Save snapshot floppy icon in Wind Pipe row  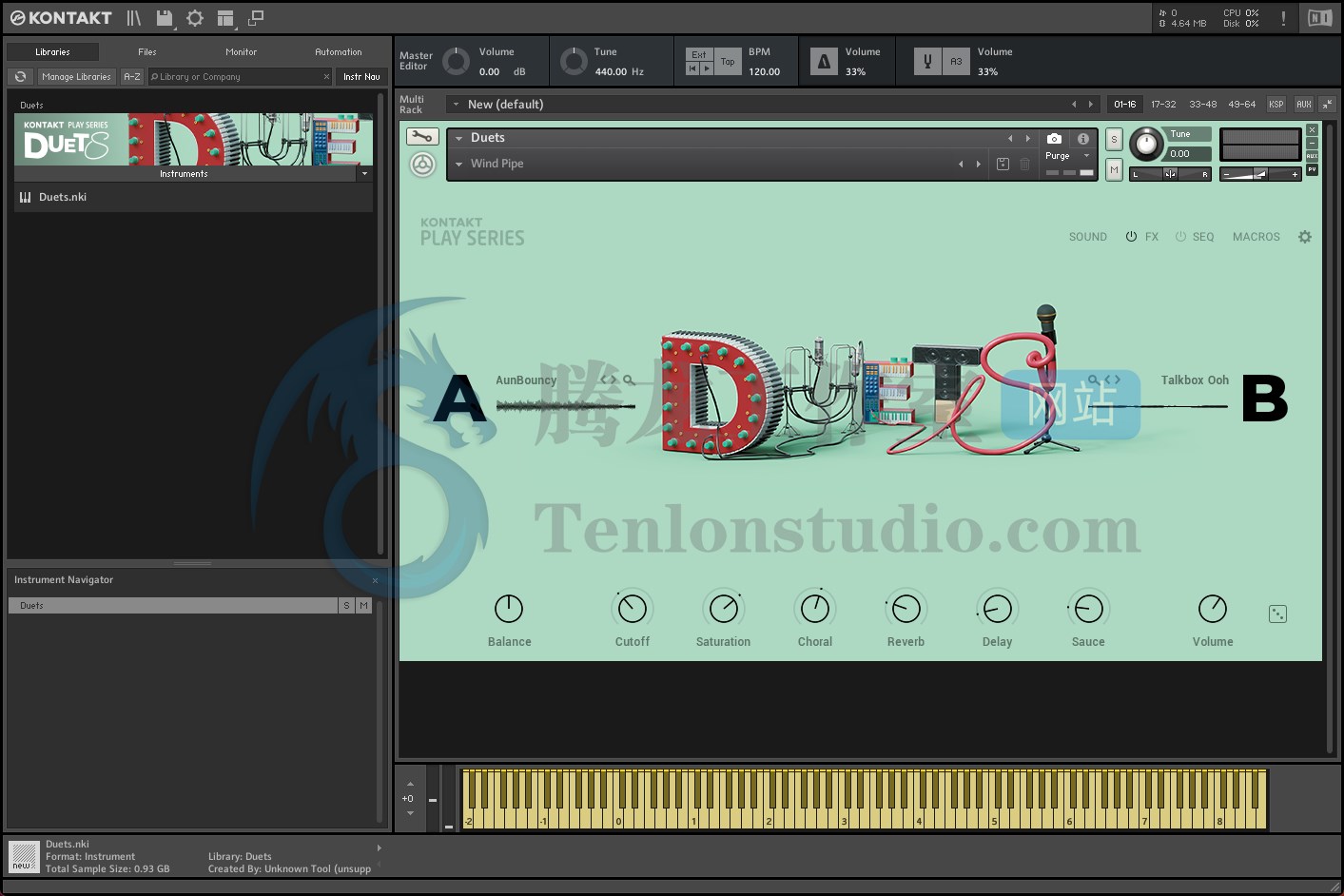point(1003,164)
